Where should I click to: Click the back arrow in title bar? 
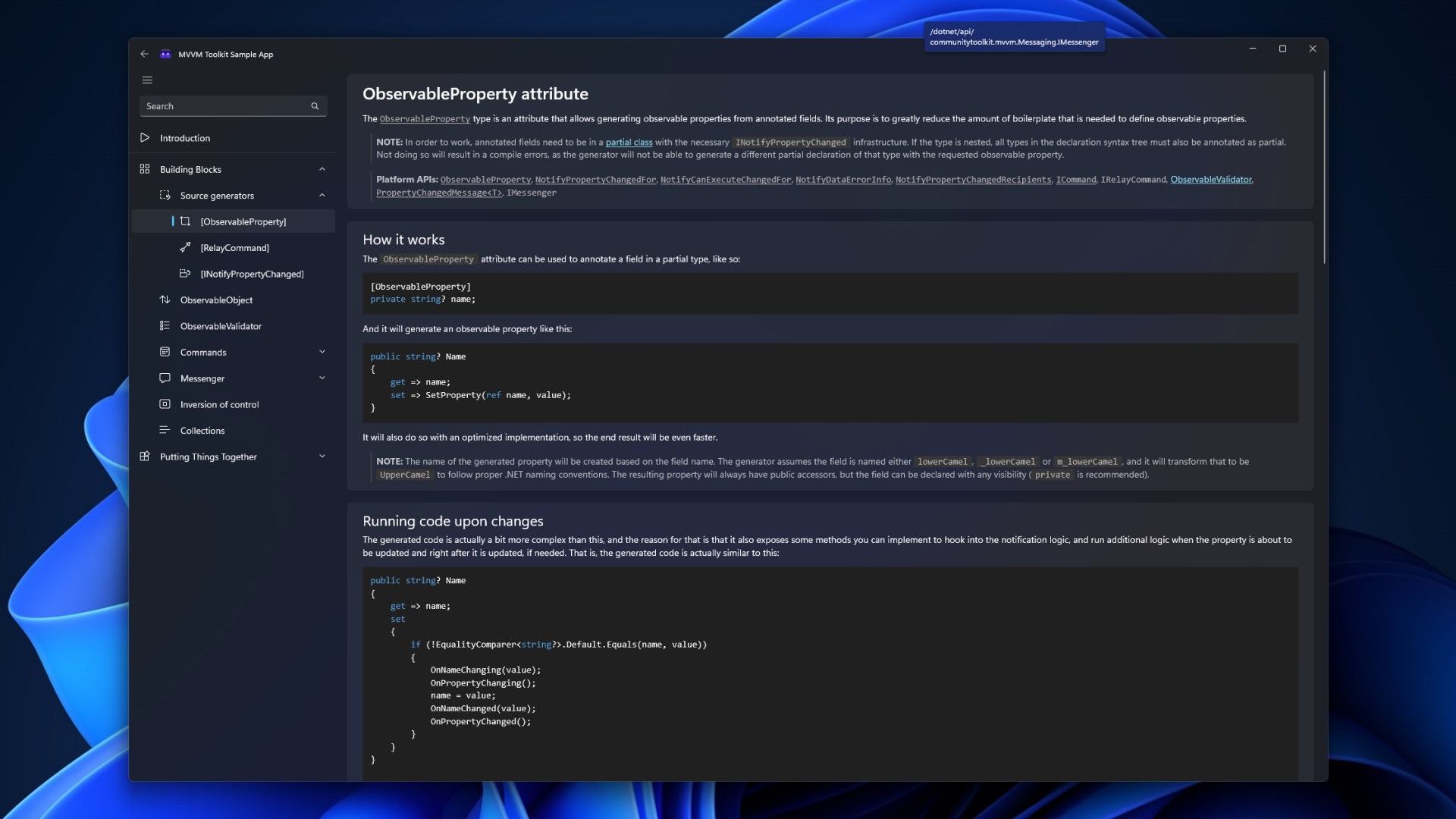click(x=144, y=54)
